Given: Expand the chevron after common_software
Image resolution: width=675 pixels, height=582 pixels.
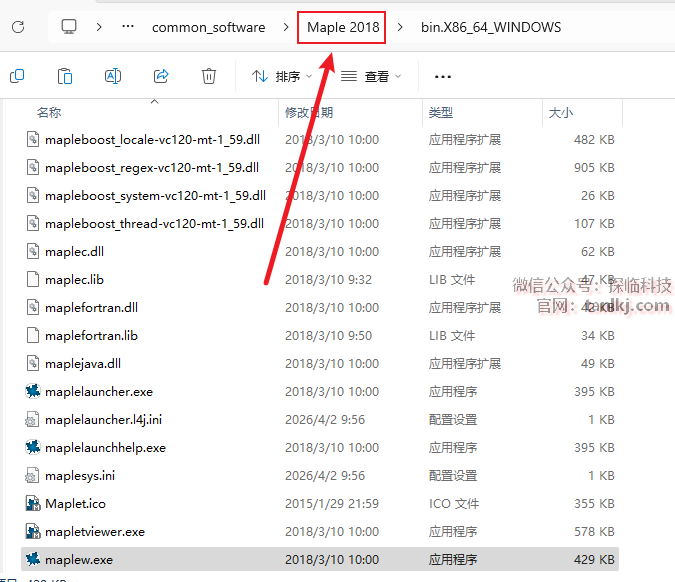Looking at the screenshot, I should pyautogui.click(x=286, y=27).
